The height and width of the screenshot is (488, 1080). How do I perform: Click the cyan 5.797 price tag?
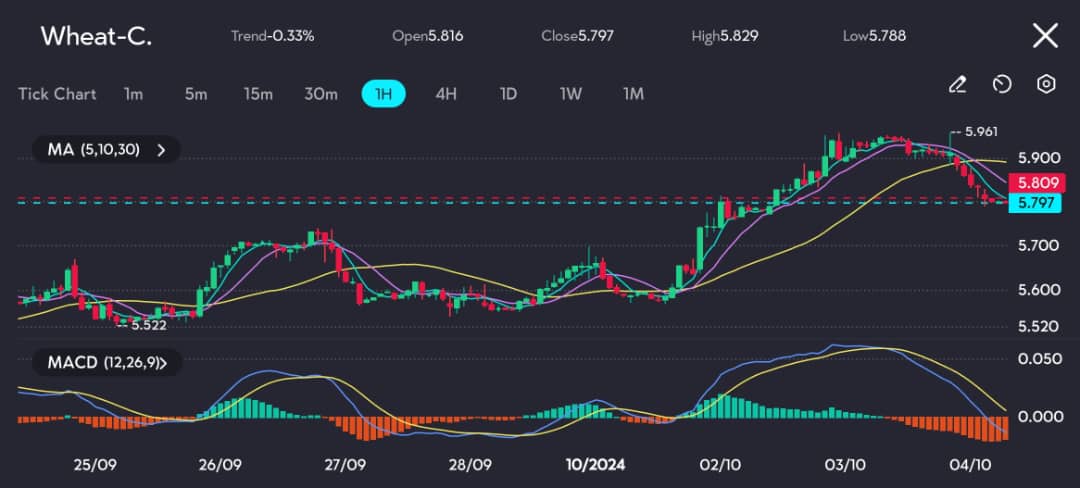(x=1038, y=203)
